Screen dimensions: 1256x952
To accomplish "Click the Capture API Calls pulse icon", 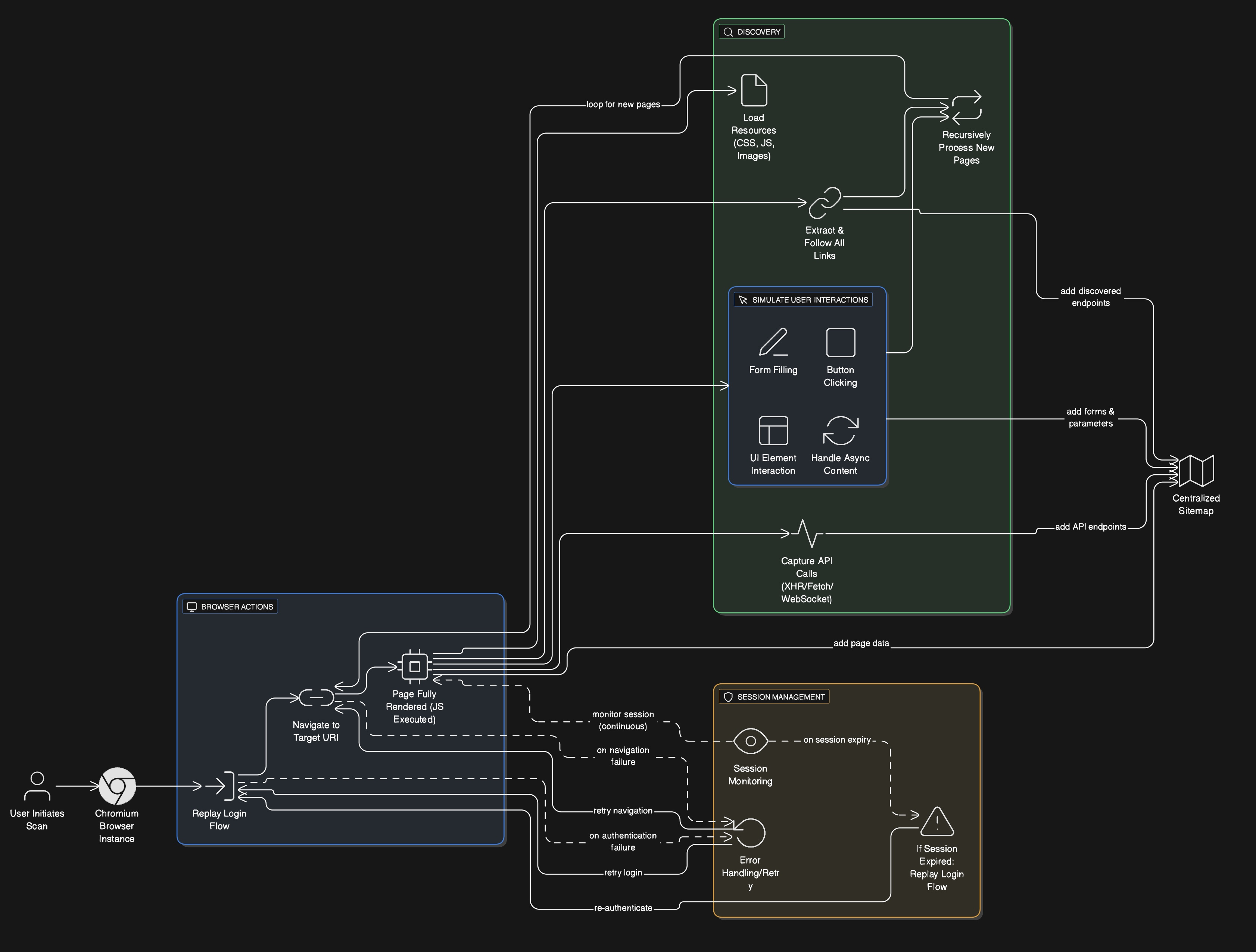I will pyautogui.click(x=807, y=533).
